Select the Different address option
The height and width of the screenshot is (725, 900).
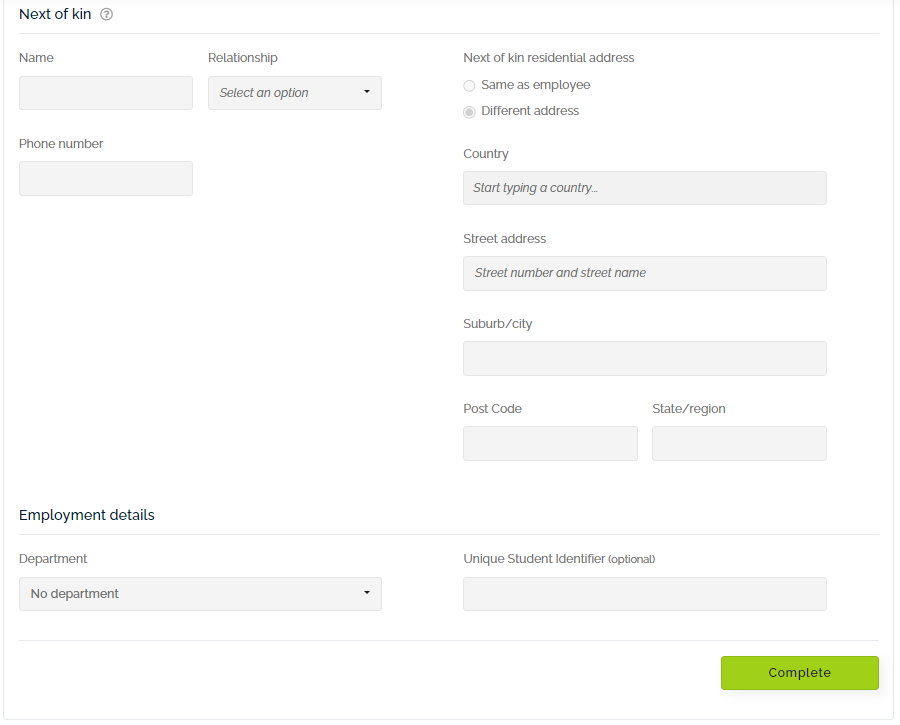[469, 111]
